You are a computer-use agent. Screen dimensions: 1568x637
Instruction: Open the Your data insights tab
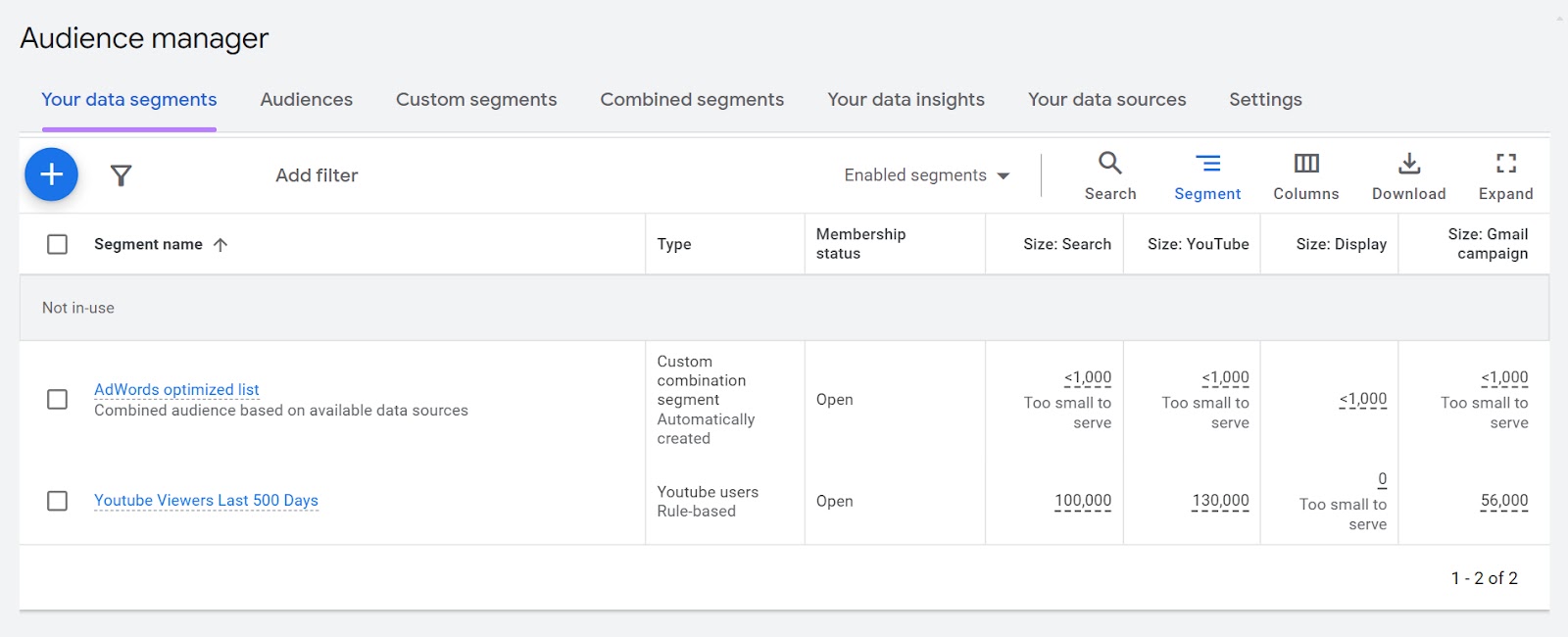tap(906, 99)
